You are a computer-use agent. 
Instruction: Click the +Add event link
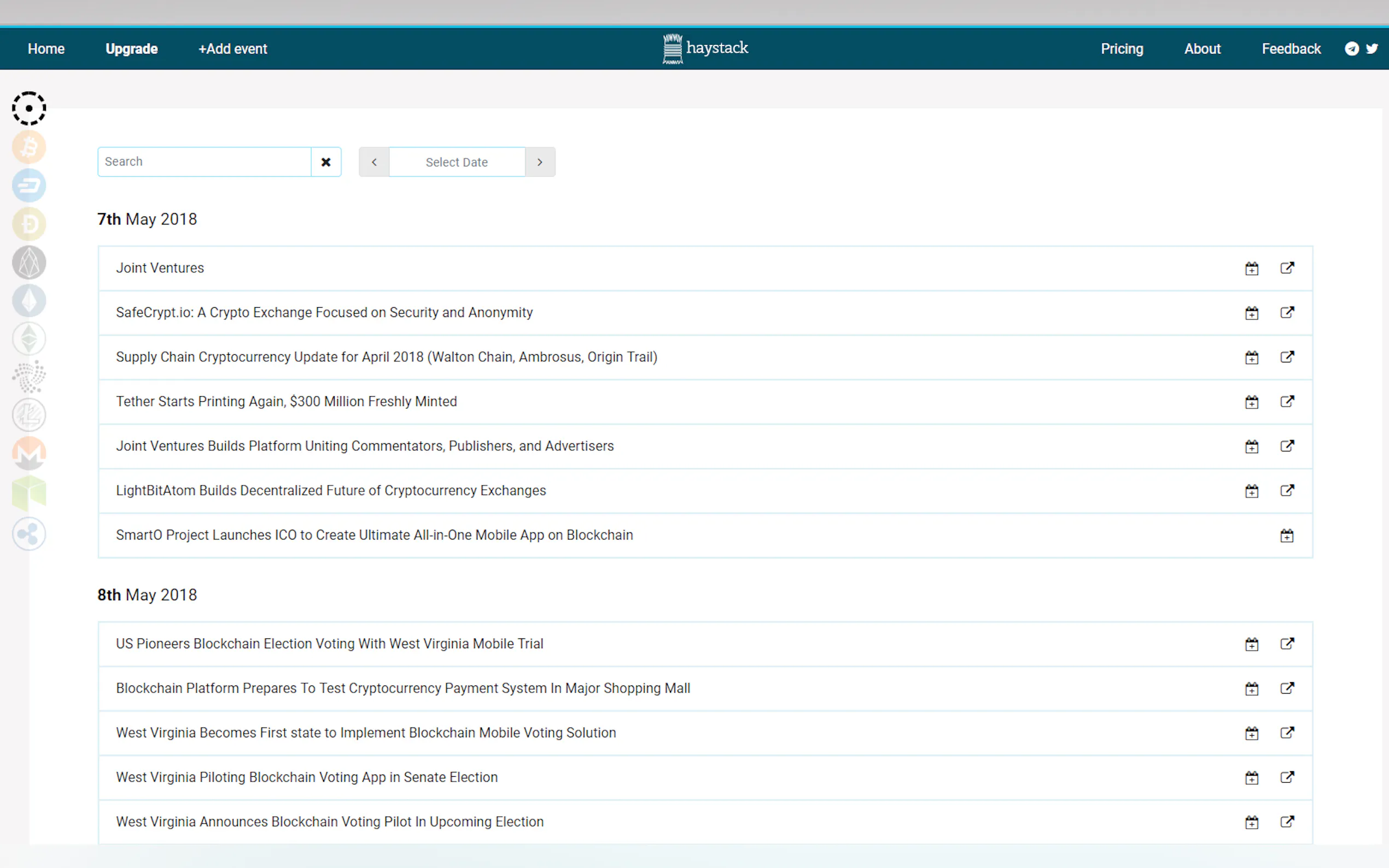pos(232,49)
